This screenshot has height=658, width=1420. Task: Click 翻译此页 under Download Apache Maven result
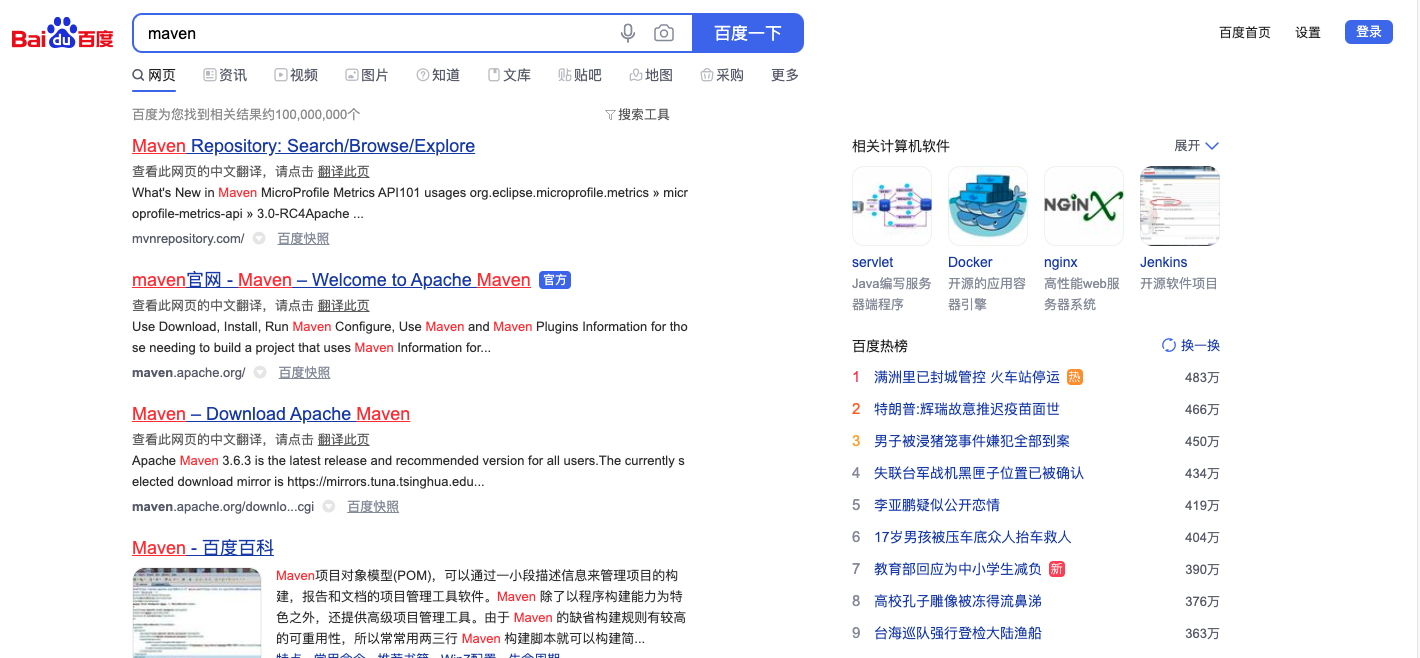343,439
